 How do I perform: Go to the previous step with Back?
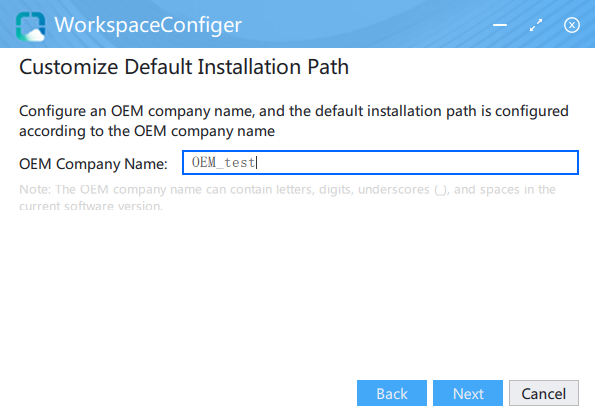point(392,393)
